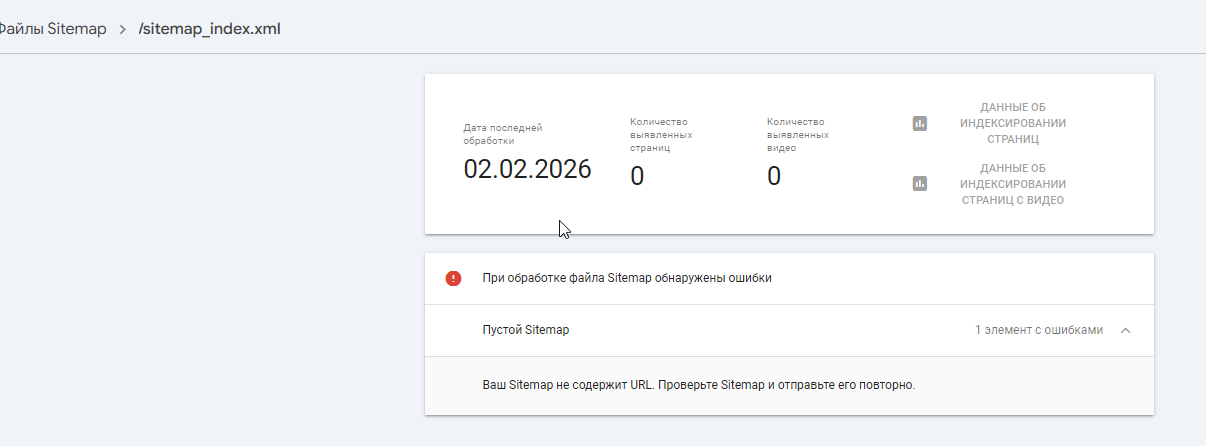Viewport: 1206px width, 446px height.
Task: Open ДАННЫЕ ОБ ИНДЕКСИРОВАНИИ СТРАНИЦ
Action: pyautogui.click(x=1012, y=123)
